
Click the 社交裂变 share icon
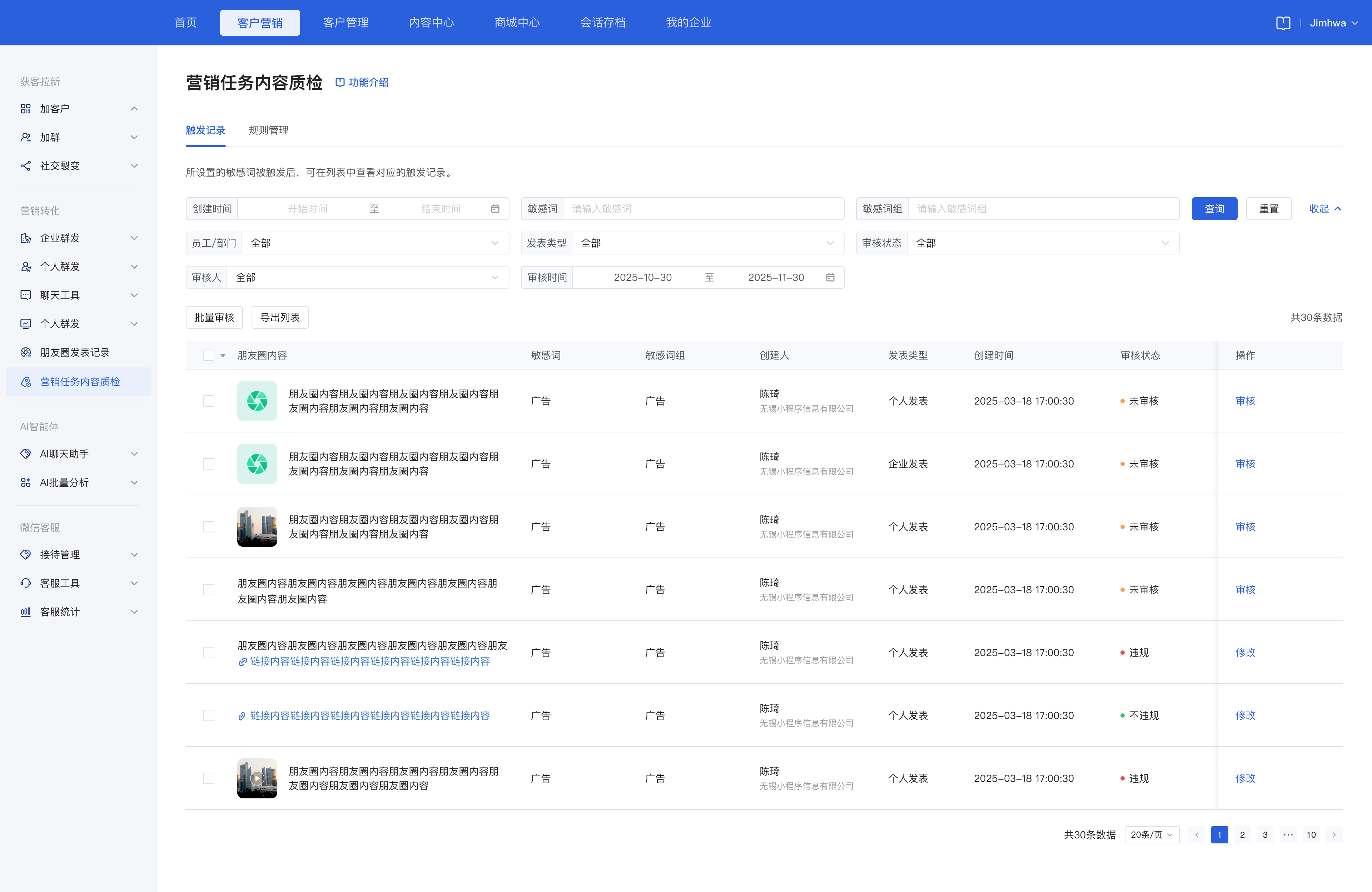(25, 166)
